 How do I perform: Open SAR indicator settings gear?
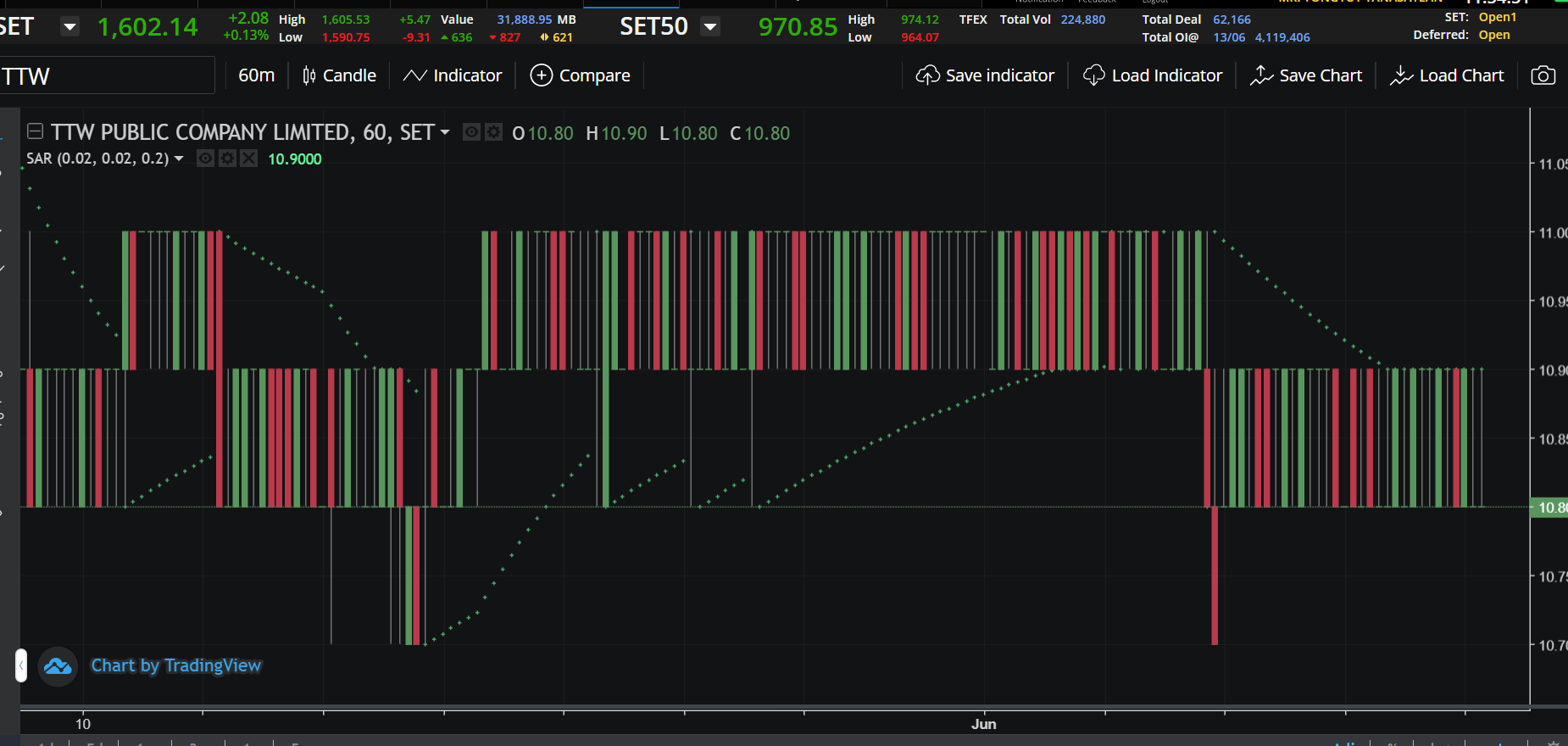[227, 159]
